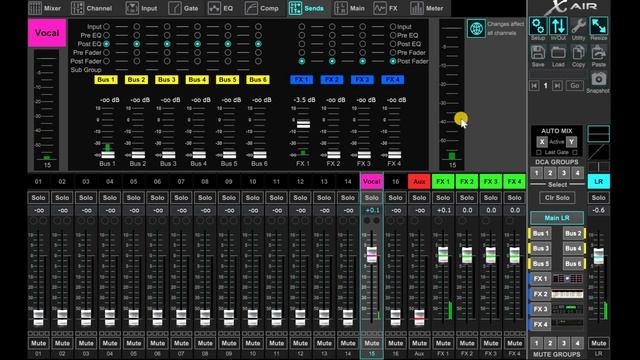Switch to the Gate tab

click(183, 8)
